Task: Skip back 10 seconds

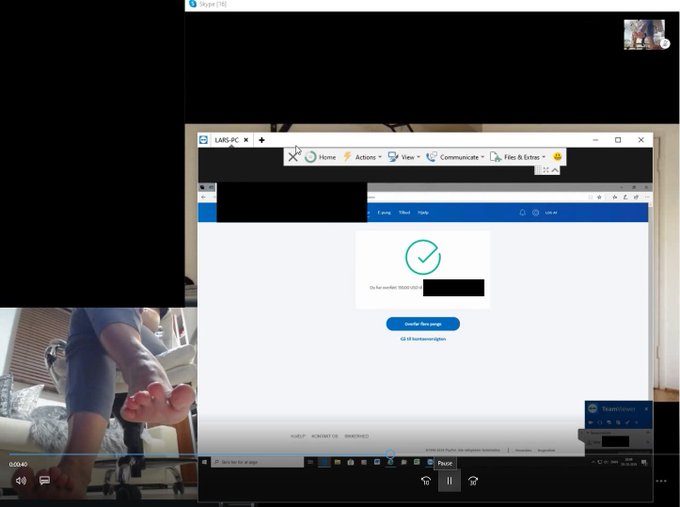Action: click(426, 481)
